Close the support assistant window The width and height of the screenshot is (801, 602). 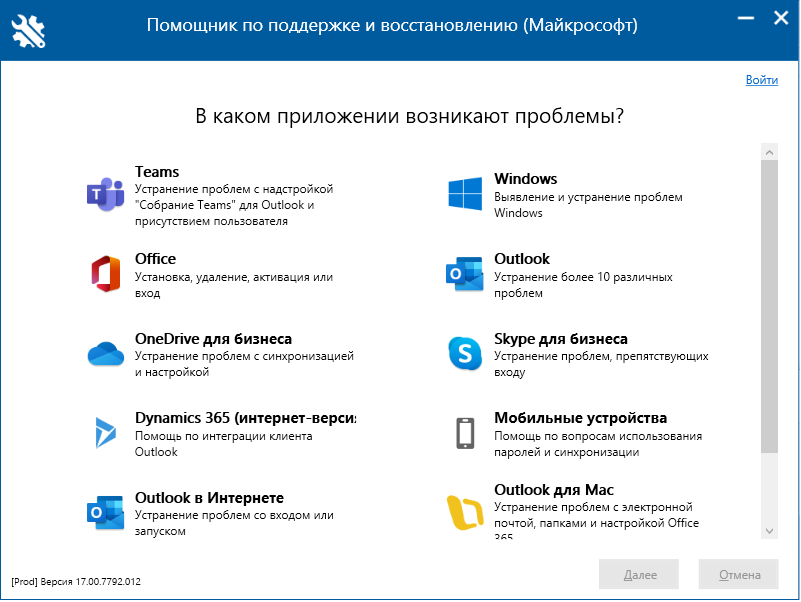point(781,18)
